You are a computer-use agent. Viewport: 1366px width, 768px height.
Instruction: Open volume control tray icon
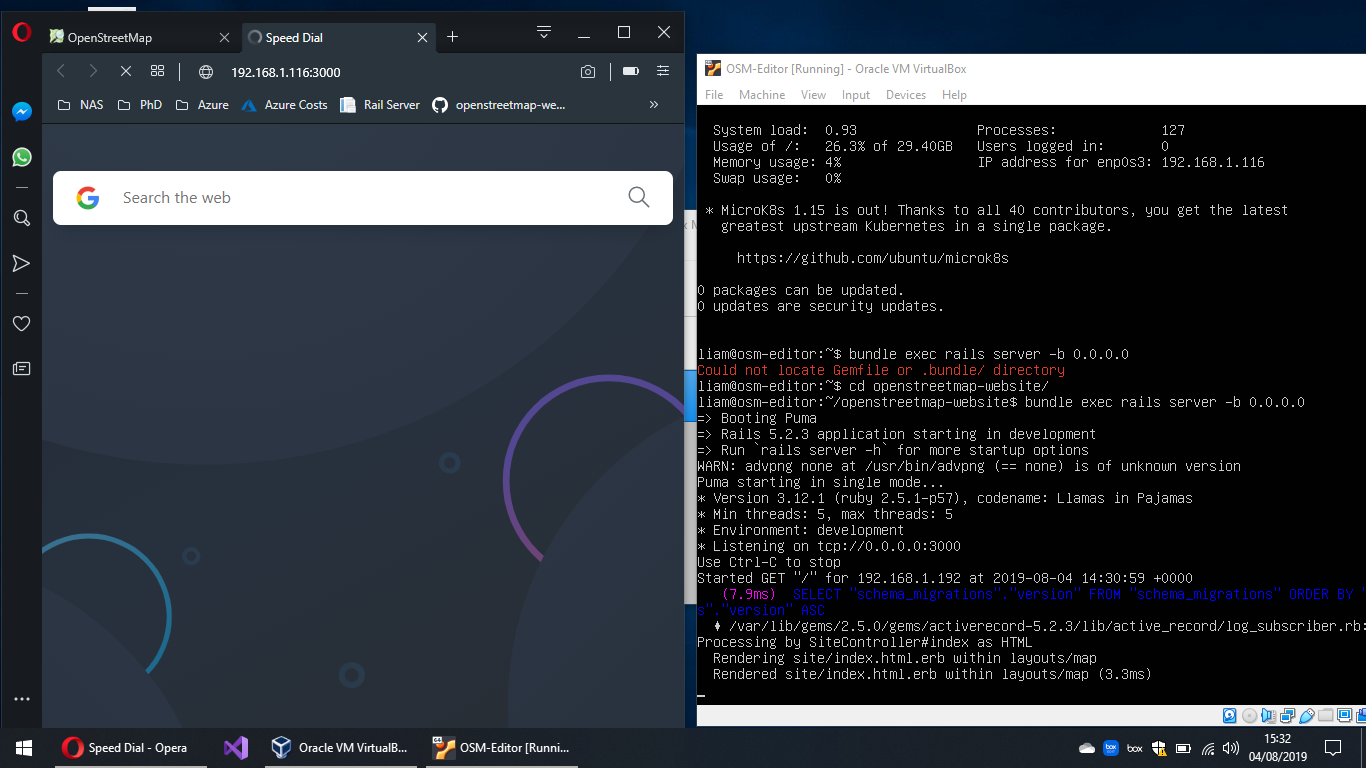pos(1231,748)
